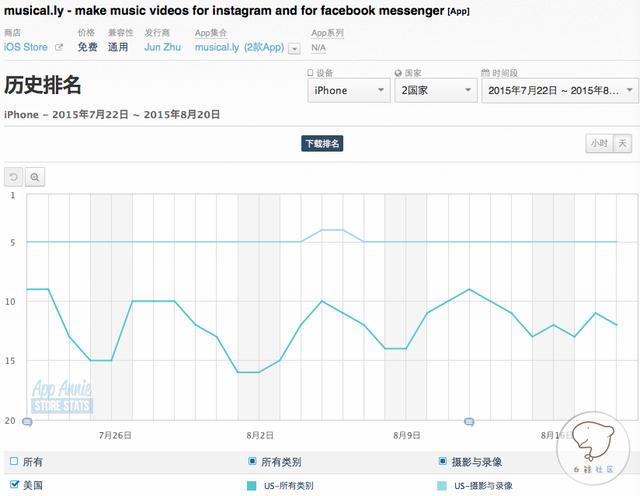Open the 2国家 country dropdown

(436, 90)
